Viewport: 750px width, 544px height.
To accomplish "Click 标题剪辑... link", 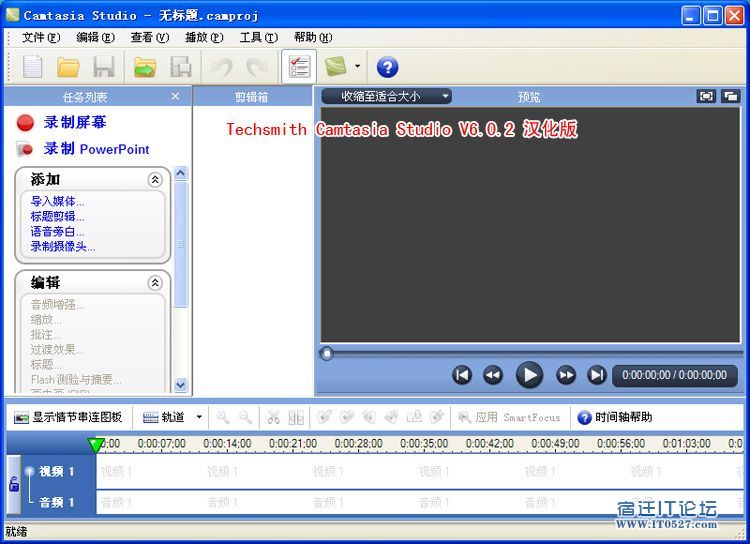I will pyautogui.click(x=57, y=217).
